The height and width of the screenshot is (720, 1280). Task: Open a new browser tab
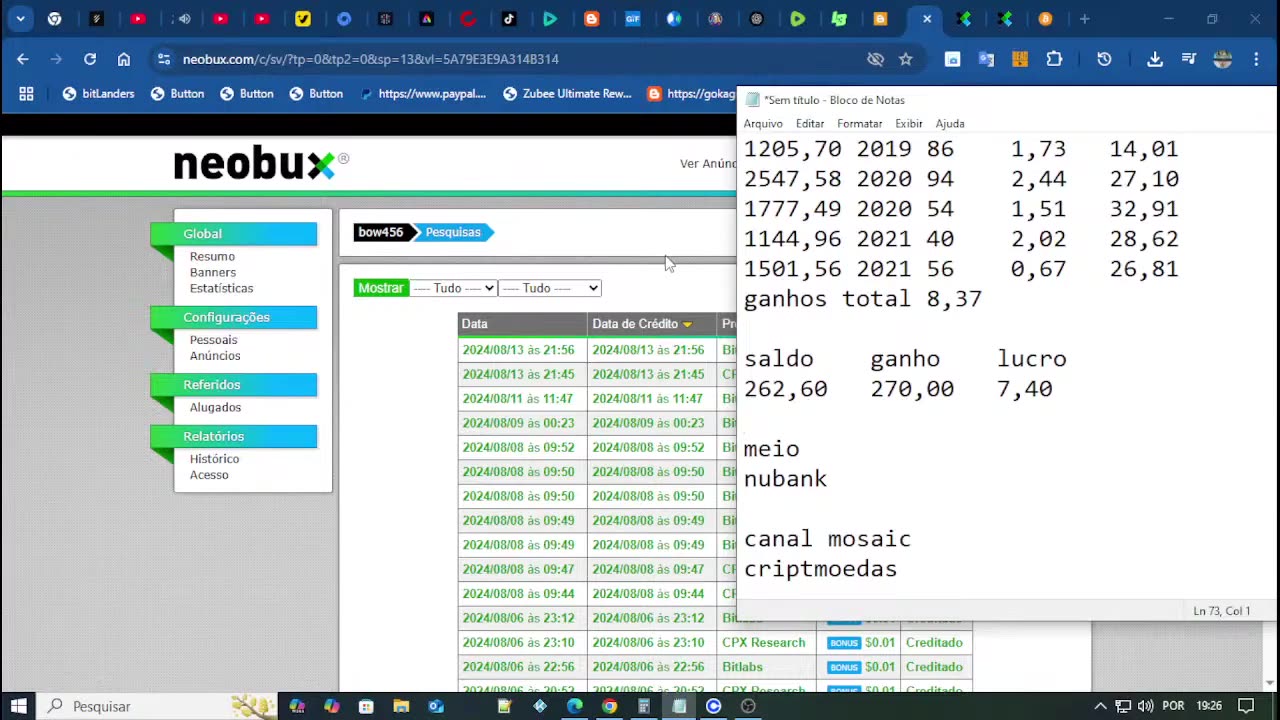pyautogui.click(x=1084, y=19)
